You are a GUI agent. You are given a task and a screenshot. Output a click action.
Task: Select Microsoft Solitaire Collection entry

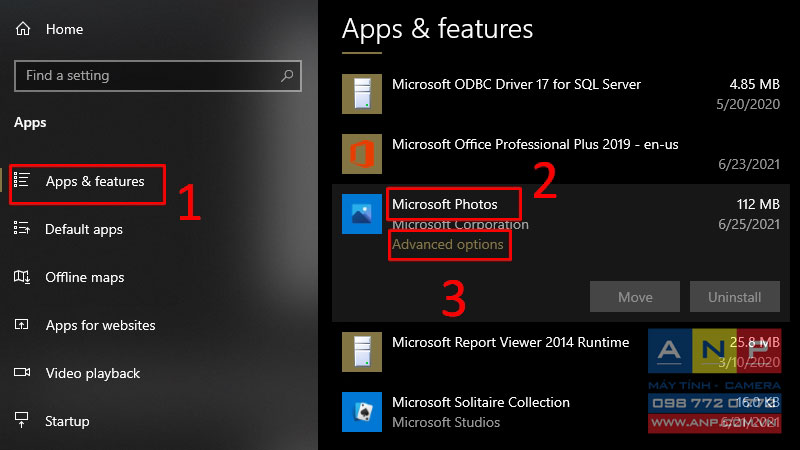[481, 402]
